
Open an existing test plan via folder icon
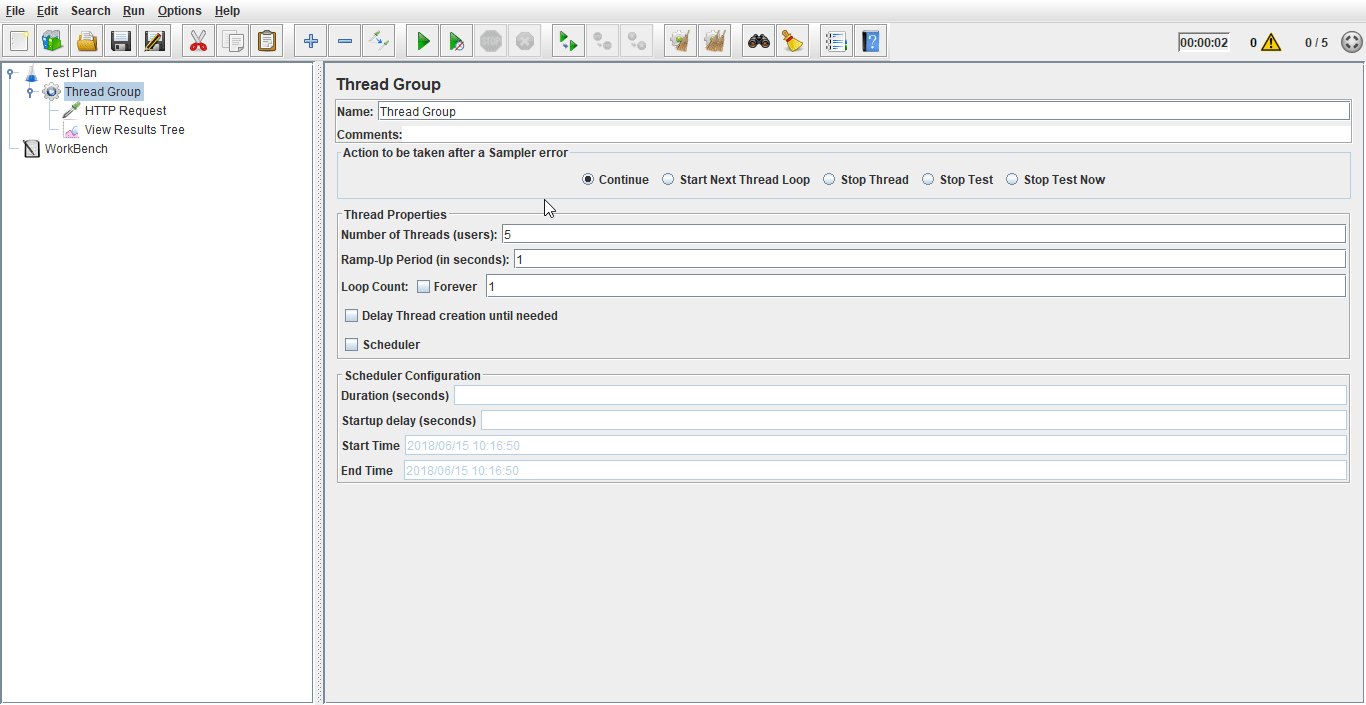(x=87, y=40)
